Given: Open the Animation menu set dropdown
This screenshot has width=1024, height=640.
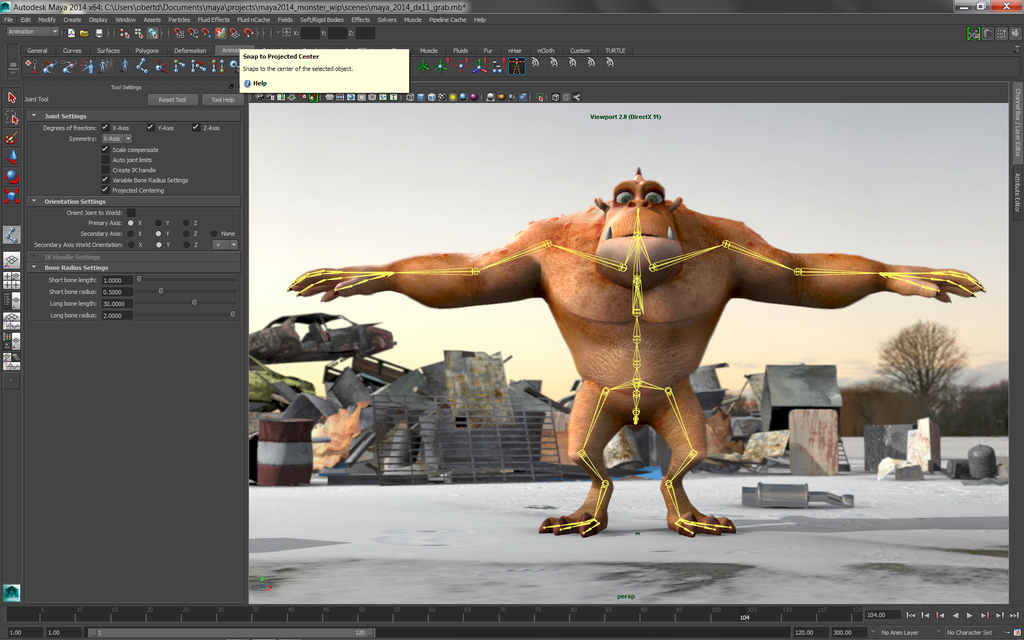Looking at the screenshot, I should (x=33, y=32).
